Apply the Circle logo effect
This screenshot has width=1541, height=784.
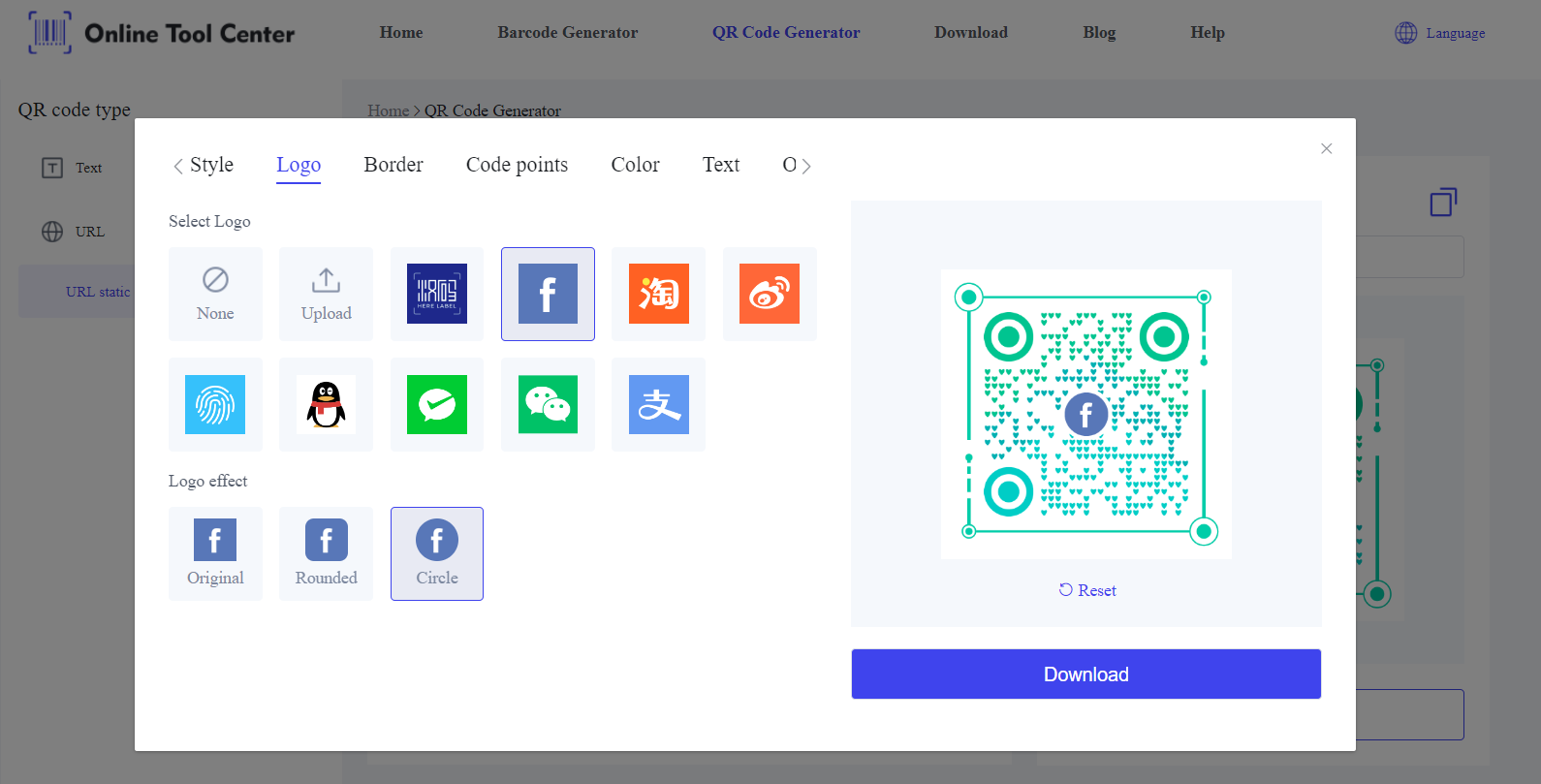tap(437, 553)
